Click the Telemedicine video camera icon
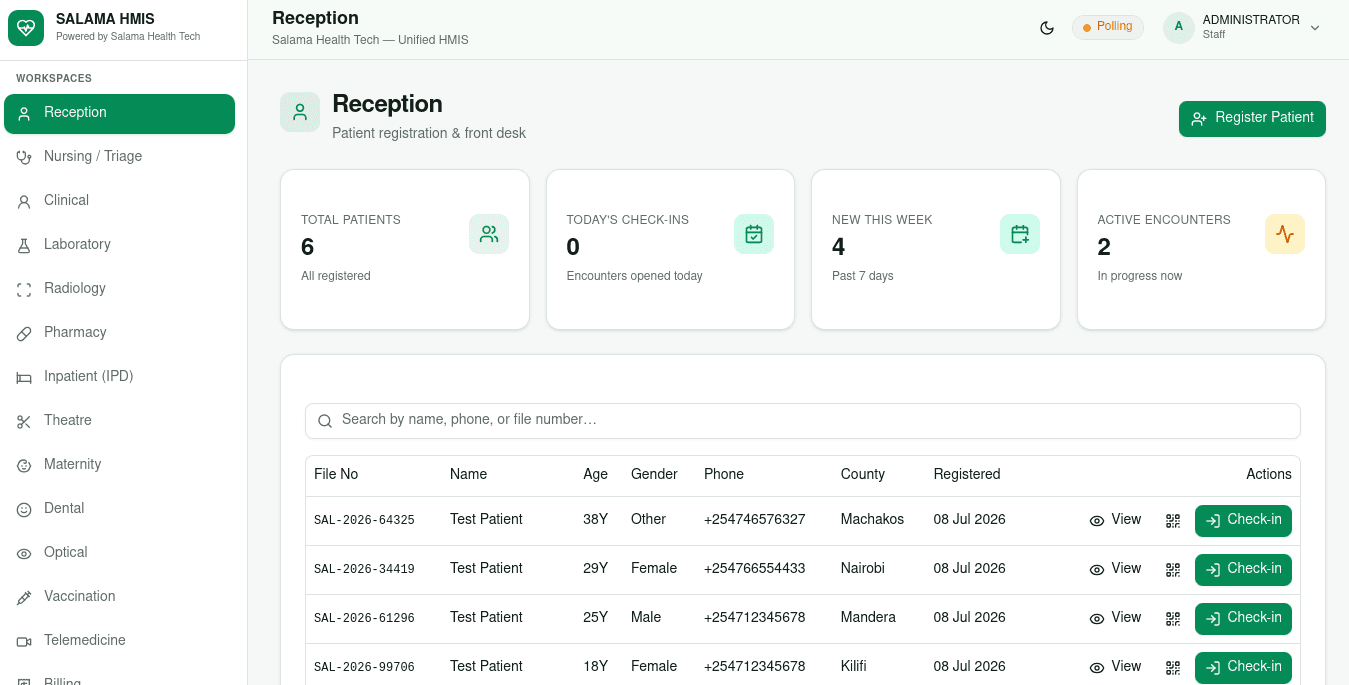Screen dimensions: 1349x685 click(x=24, y=642)
